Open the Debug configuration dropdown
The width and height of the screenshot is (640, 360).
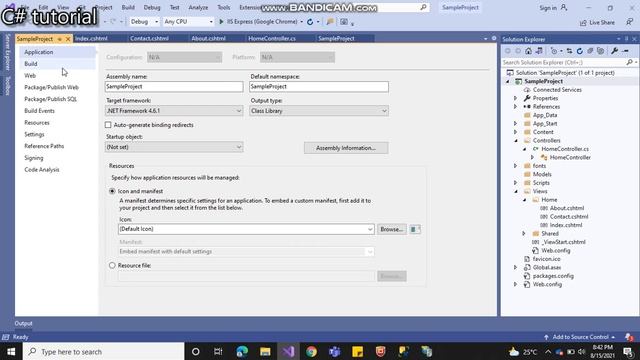[144, 22]
